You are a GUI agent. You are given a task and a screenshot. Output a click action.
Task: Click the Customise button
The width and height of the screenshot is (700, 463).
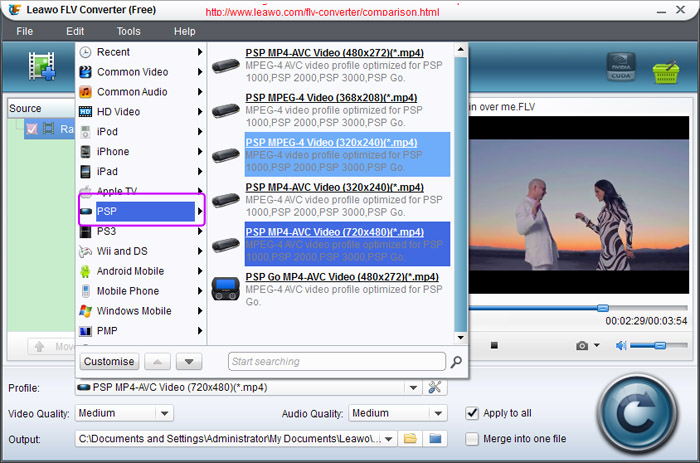click(109, 362)
